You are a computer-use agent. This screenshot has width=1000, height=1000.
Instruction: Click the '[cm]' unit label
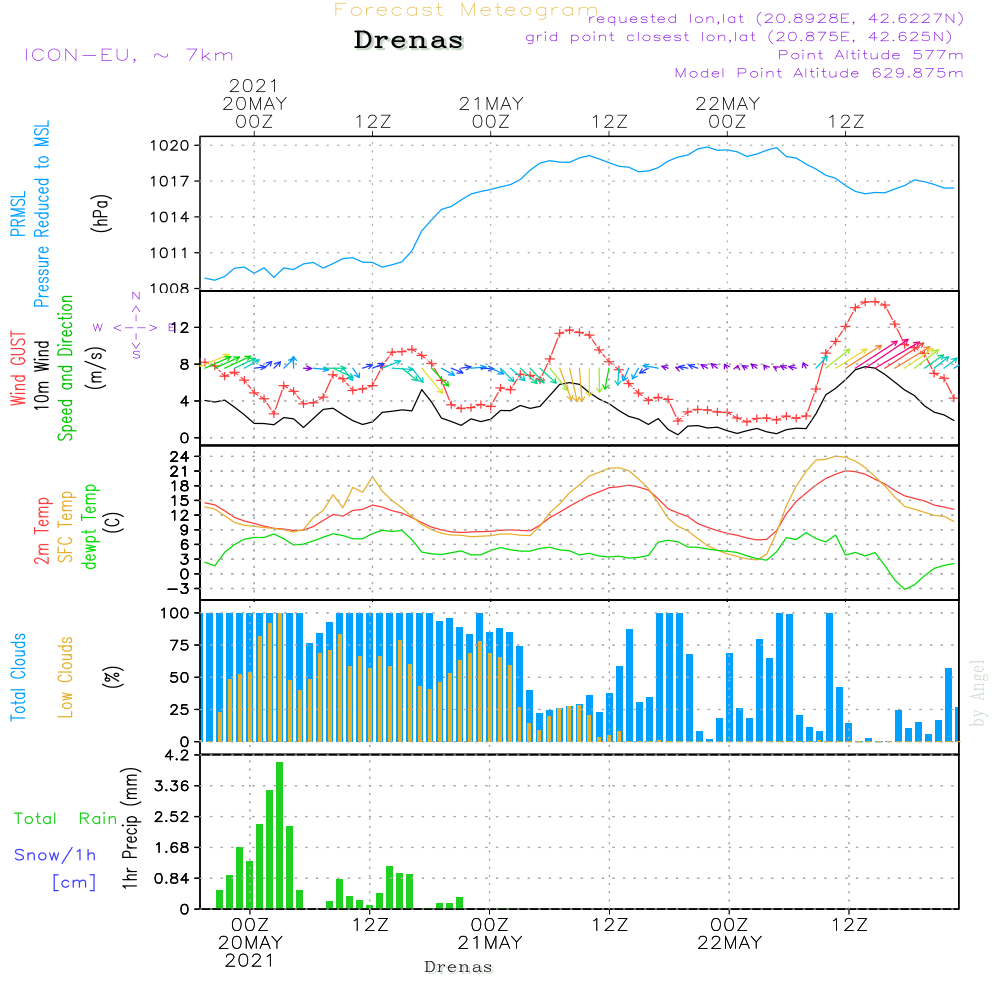click(x=74, y=883)
